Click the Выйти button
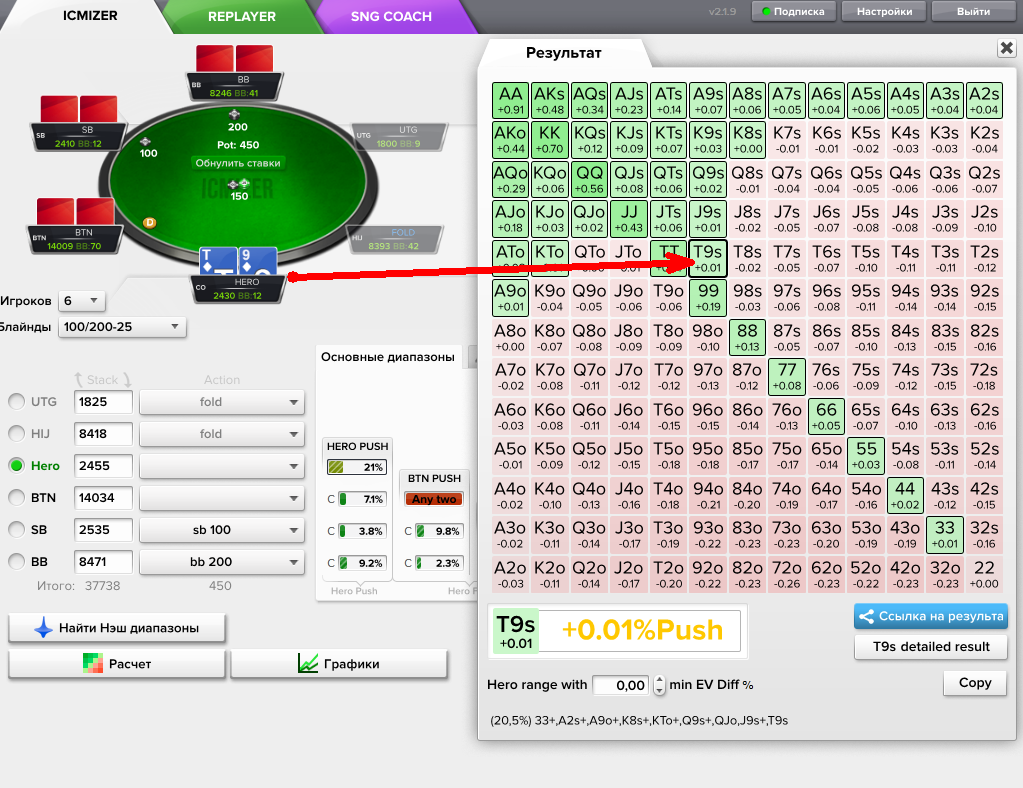 click(x=973, y=11)
